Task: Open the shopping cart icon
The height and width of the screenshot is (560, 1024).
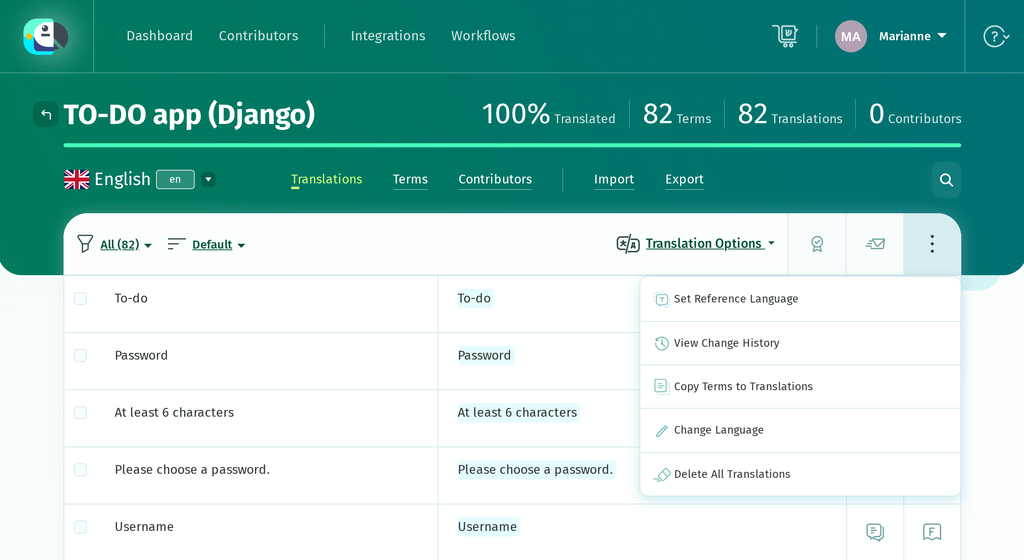Action: click(785, 36)
